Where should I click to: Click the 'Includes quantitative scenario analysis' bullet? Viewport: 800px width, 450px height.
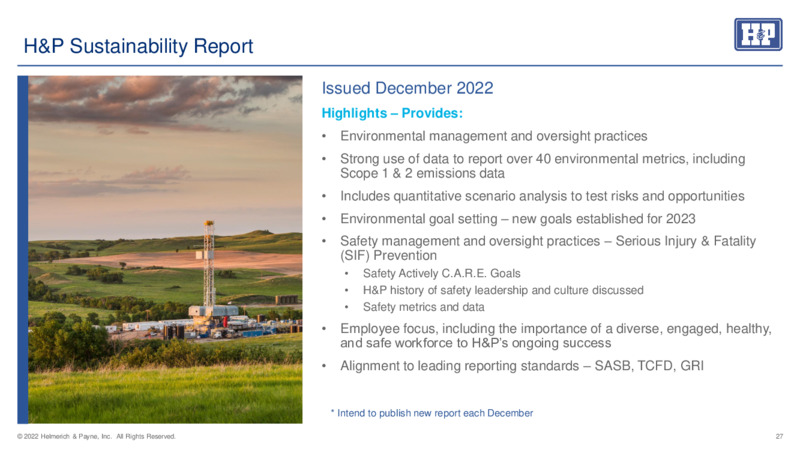[542, 196]
